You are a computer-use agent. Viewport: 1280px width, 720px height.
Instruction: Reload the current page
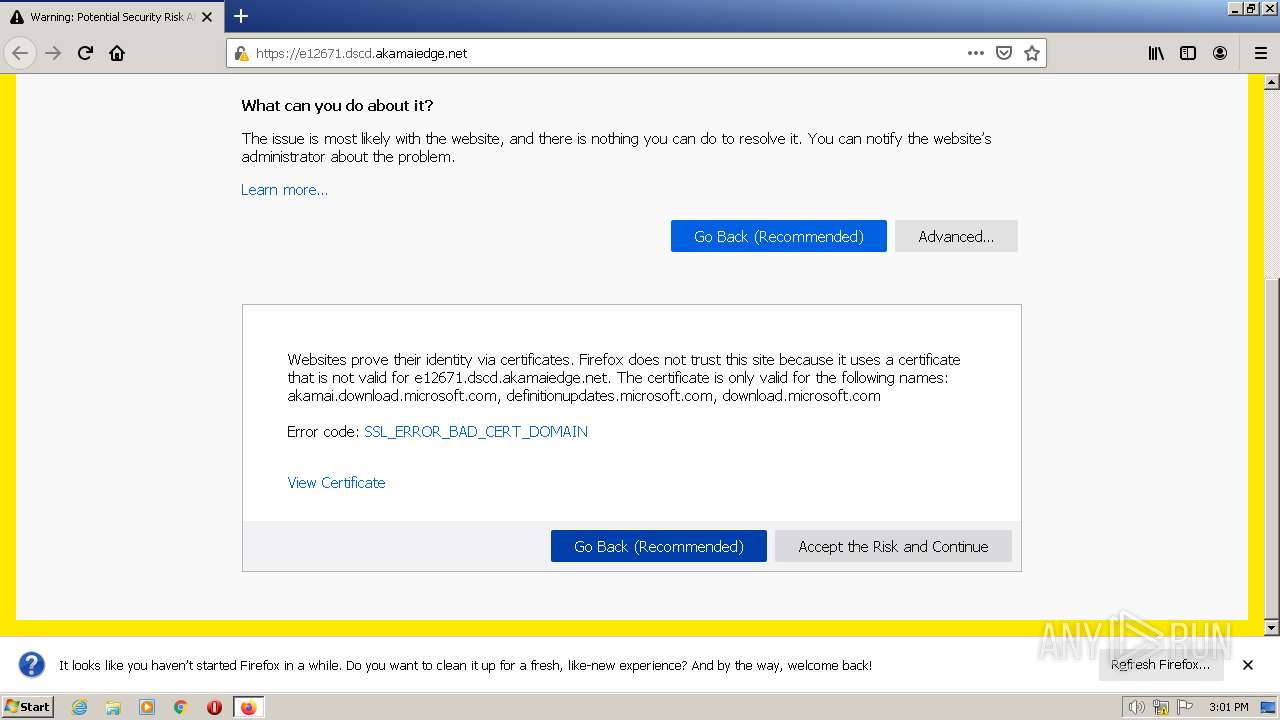(x=85, y=53)
